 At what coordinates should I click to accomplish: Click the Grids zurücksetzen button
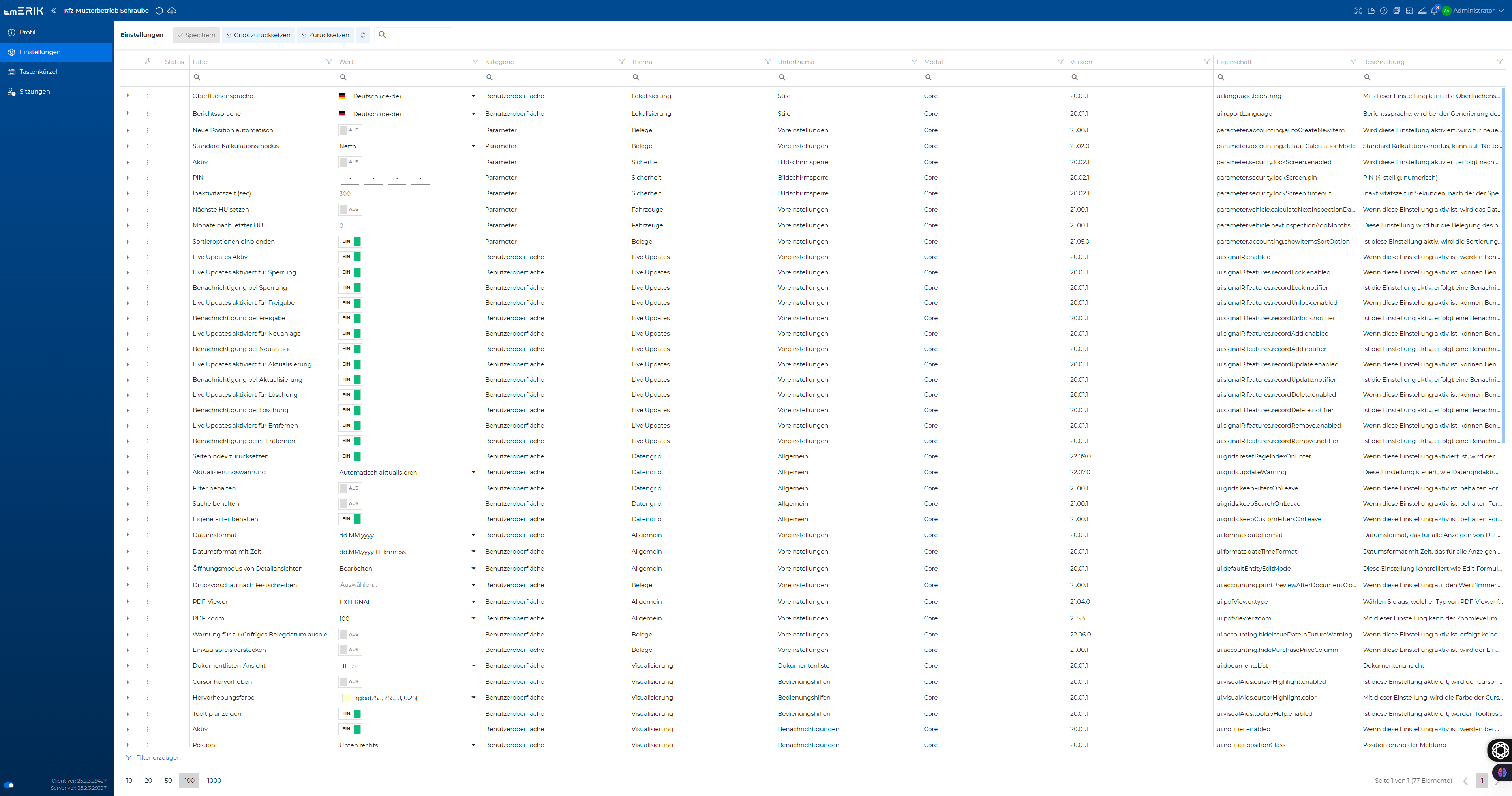[258, 35]
